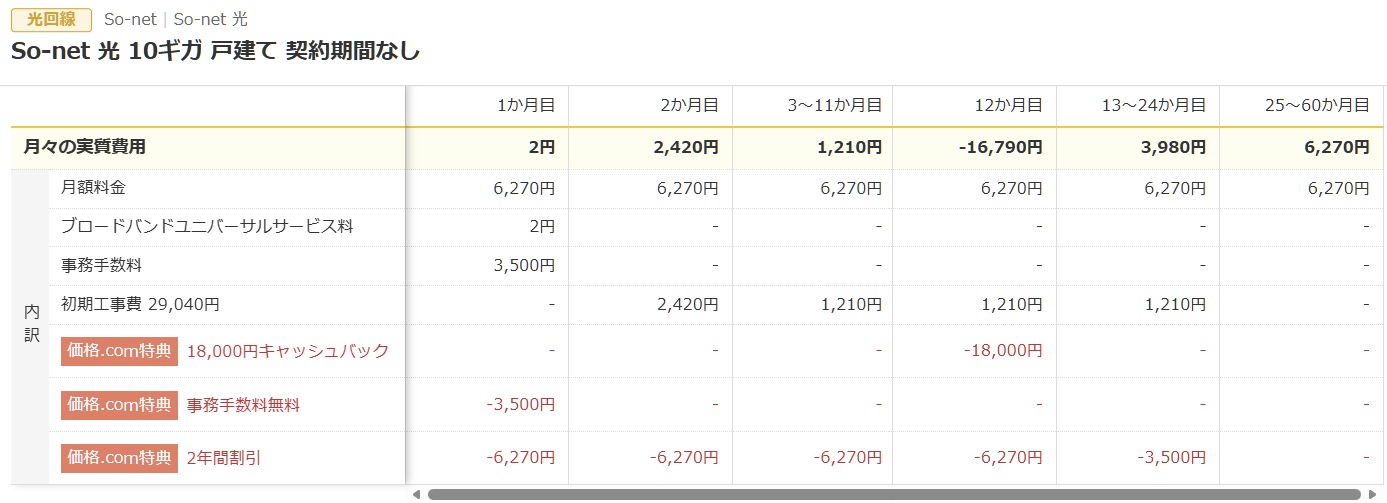The width and height of the screenshot is (1387, 503).
Task: Open the 事務手数料無料 offer link
Action: tap(243, 405)
